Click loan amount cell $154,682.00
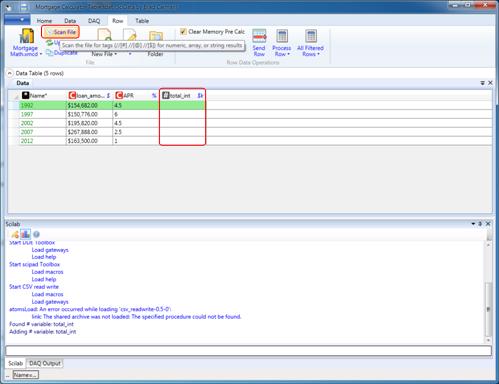This screenshot has height=384, width=499. pyautogui.click(x=90, y=106)
